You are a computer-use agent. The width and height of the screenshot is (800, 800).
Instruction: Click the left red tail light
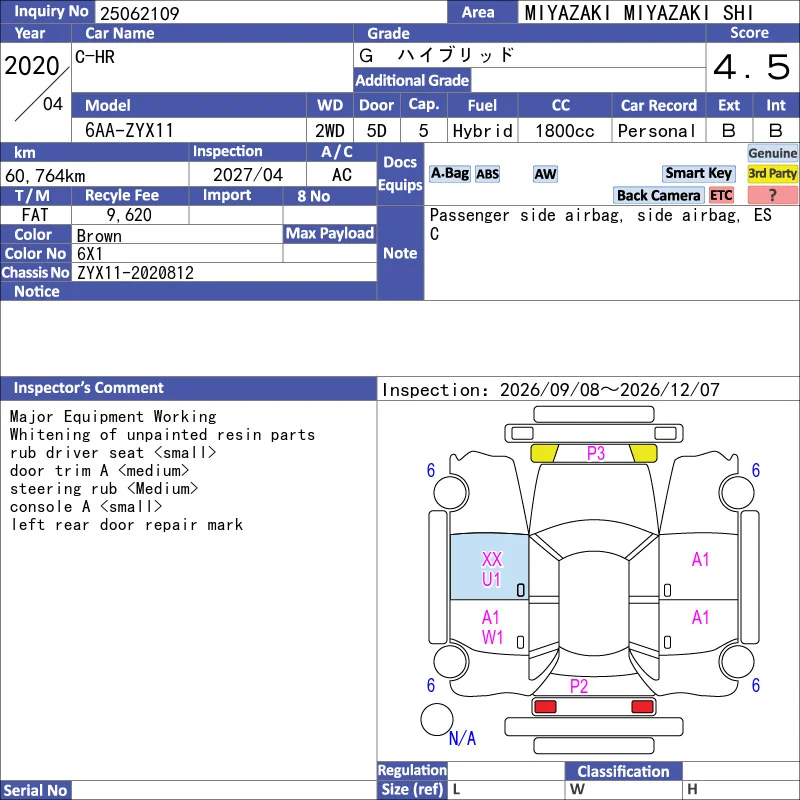[x=545, y=707]
